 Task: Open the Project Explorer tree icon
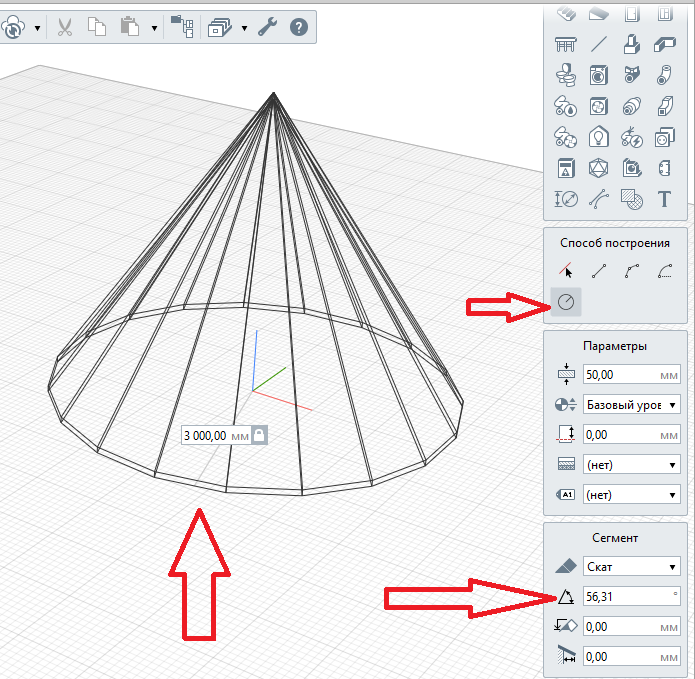(182, 27)
